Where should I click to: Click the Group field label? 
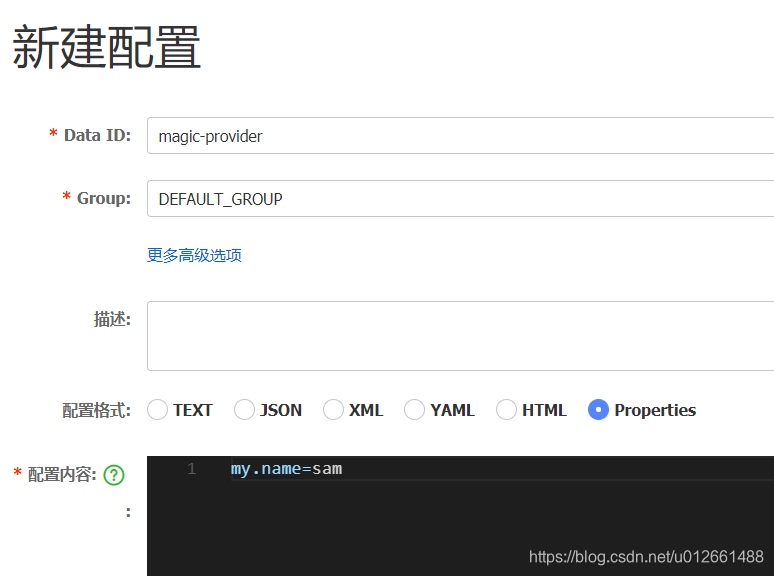(x=104, y=198)
